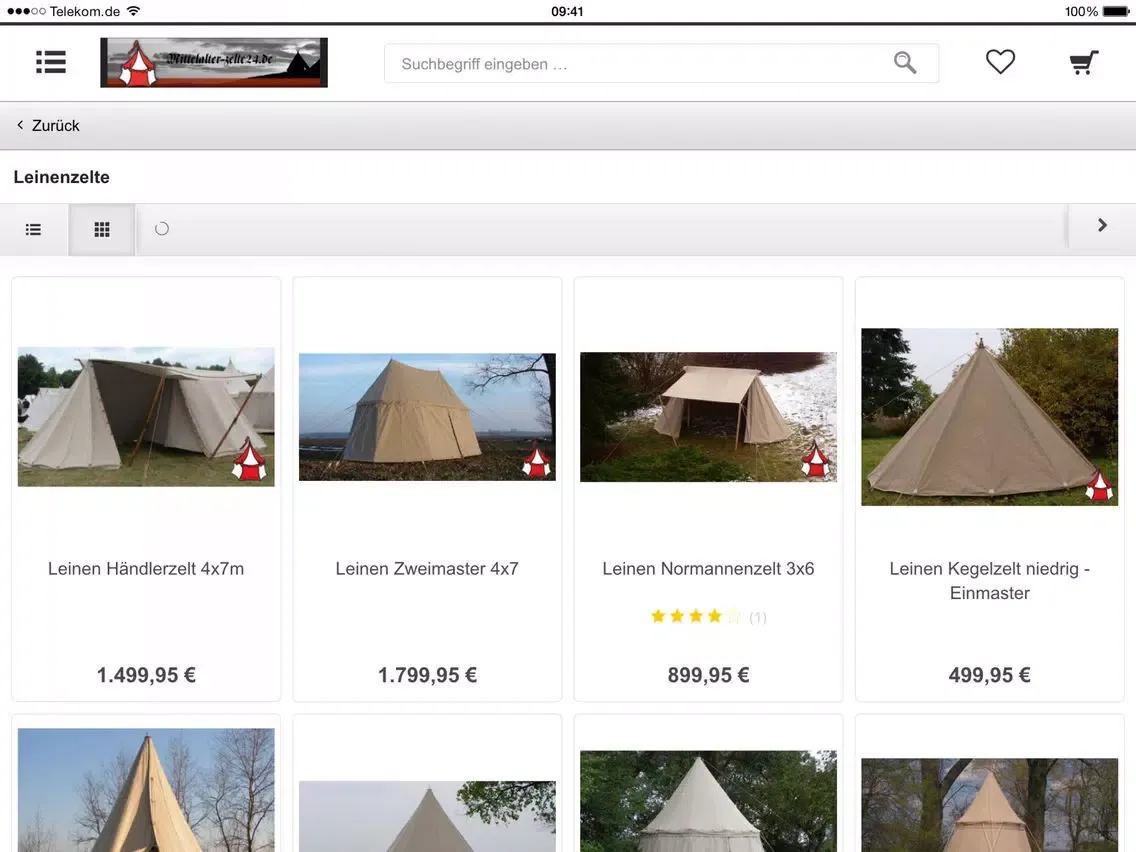The width and height of the screenshot is (1136, 852).
Task: Select Leinen Händlerzelt 4x7m title
Action: point(146,569)
